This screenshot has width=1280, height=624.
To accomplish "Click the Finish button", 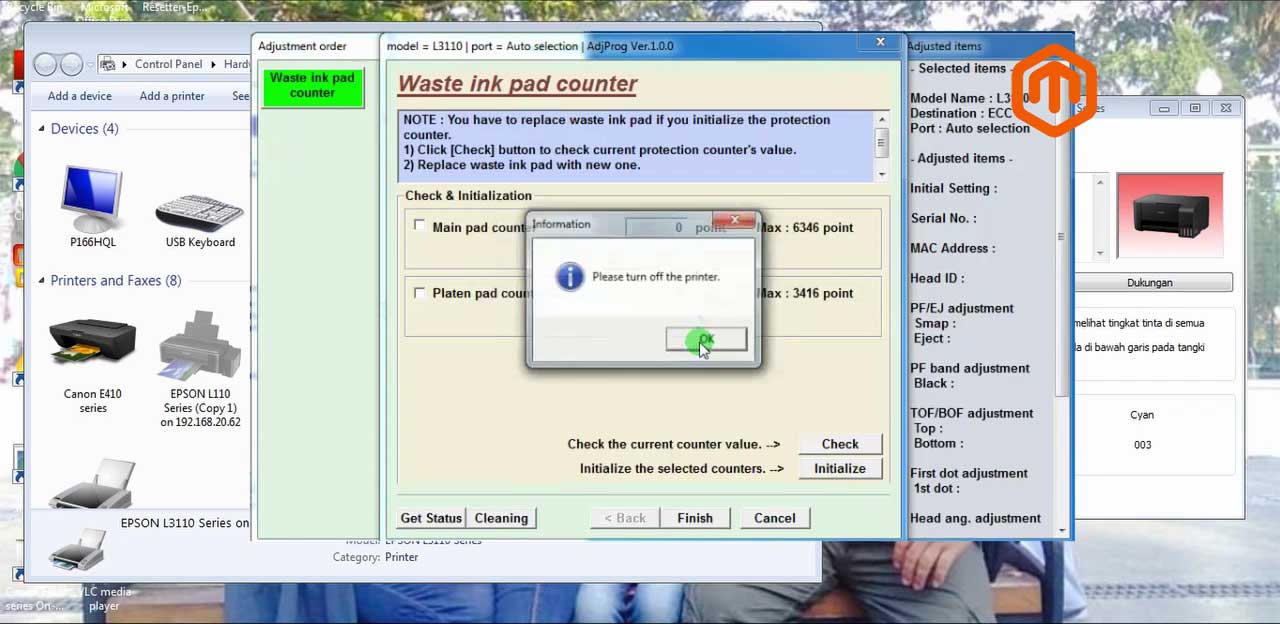I will [x=695, y=518].
